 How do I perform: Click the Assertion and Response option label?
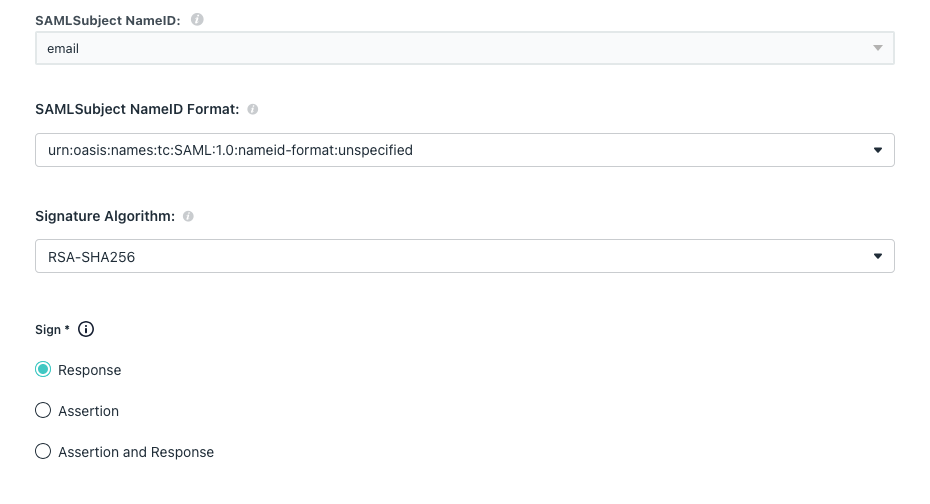[x=136, y=452]
